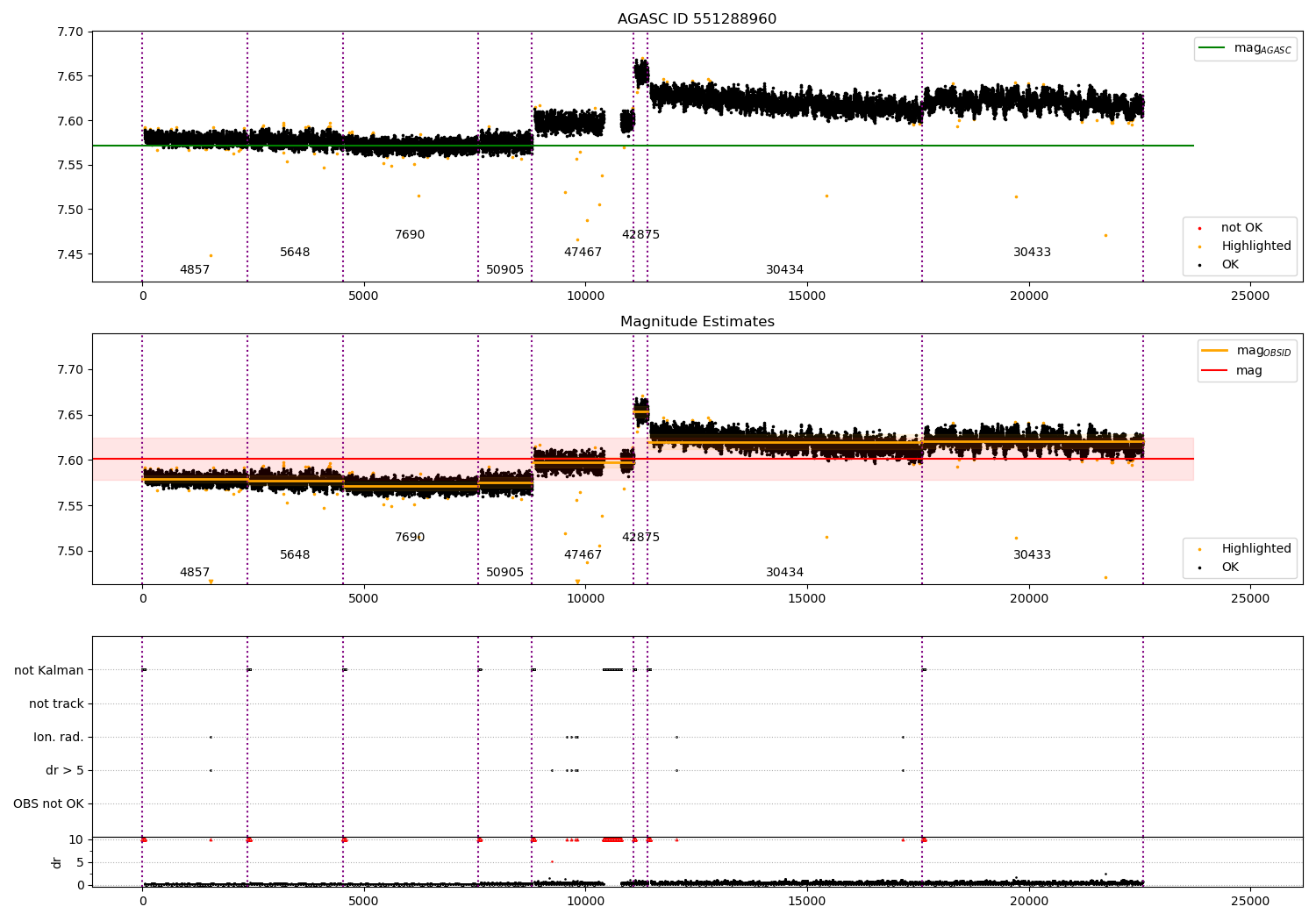The height and width of the screenshot is (921, 1316).
Task: Click OBSID label 42875 in top plot
Action: click(x=640, y=235)
